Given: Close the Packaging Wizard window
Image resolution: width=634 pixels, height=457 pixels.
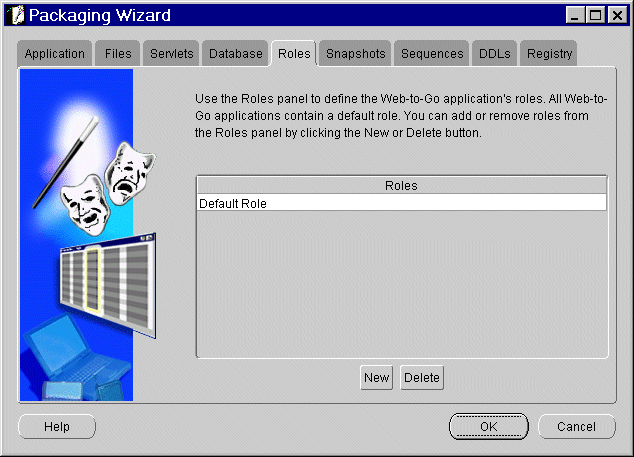Looking at the screenshot, I should point(617,16).
